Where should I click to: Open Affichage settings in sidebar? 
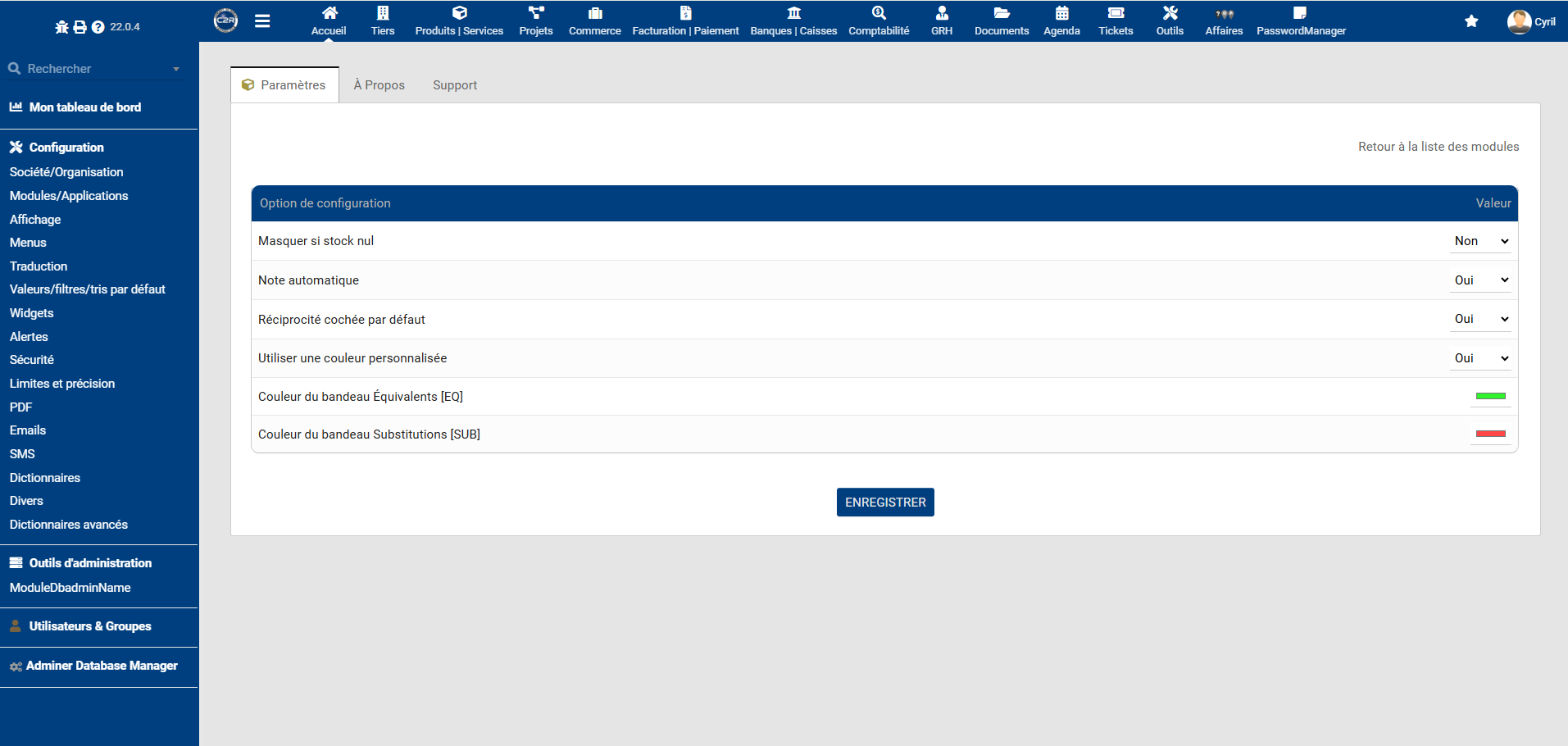(x=35, y=220)
